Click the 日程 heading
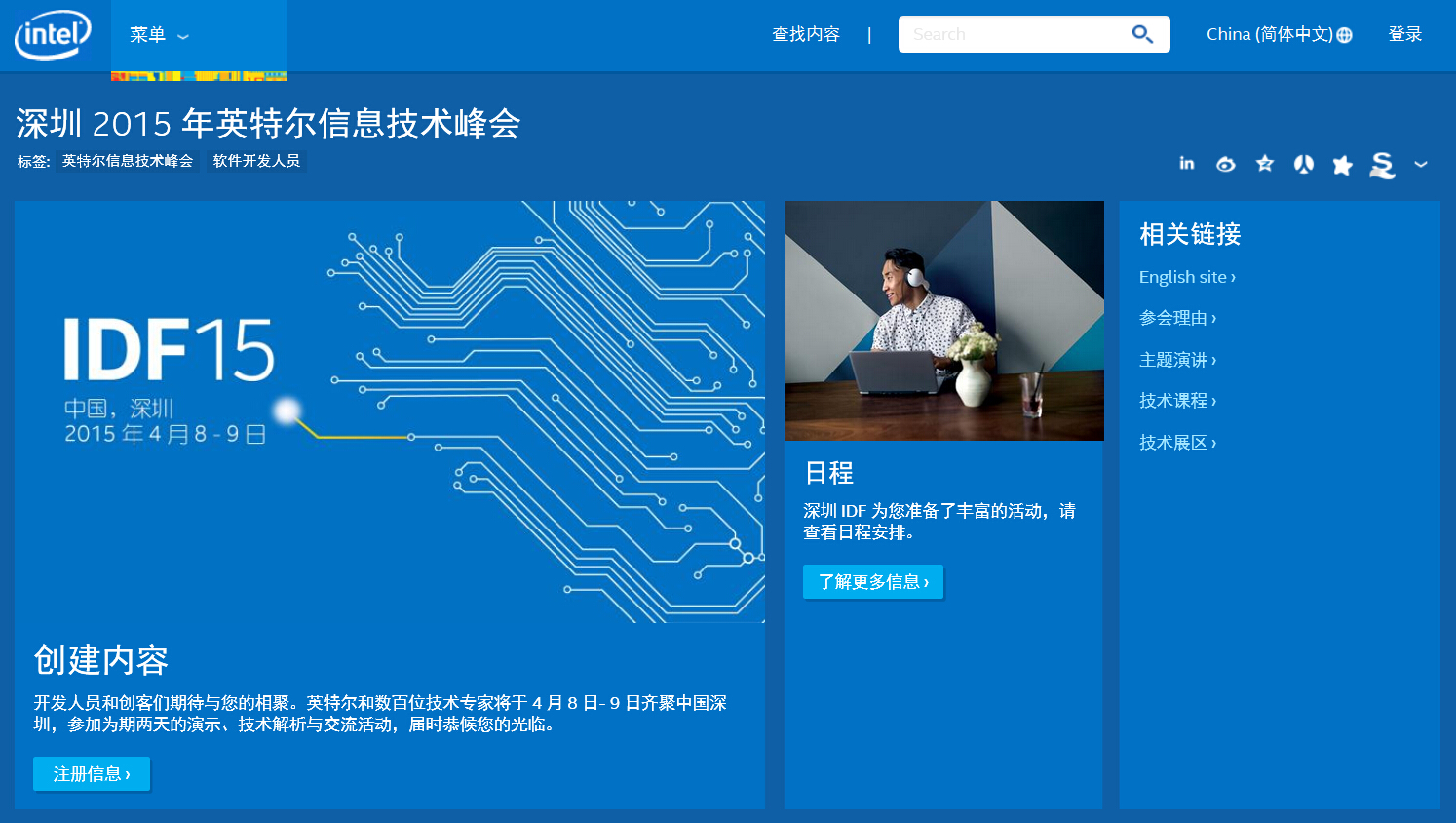1456x823 pixels. point(829,473)
